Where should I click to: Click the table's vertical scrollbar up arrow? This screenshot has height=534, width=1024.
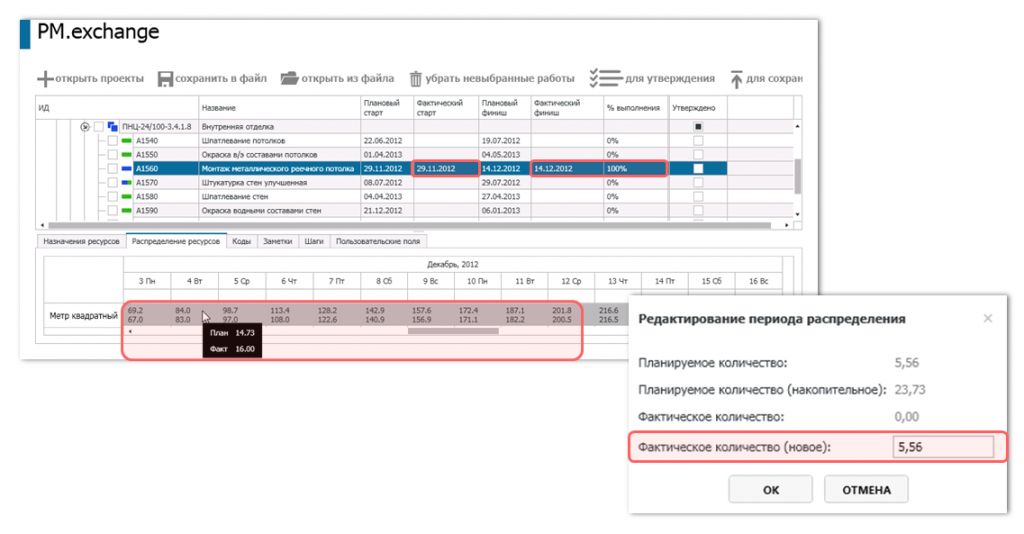point(797,126)
